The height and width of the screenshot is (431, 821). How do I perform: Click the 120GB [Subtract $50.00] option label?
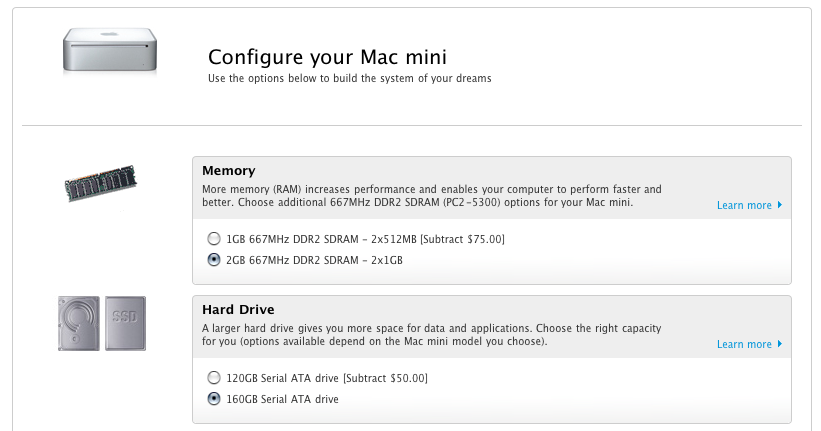[327, 378]
